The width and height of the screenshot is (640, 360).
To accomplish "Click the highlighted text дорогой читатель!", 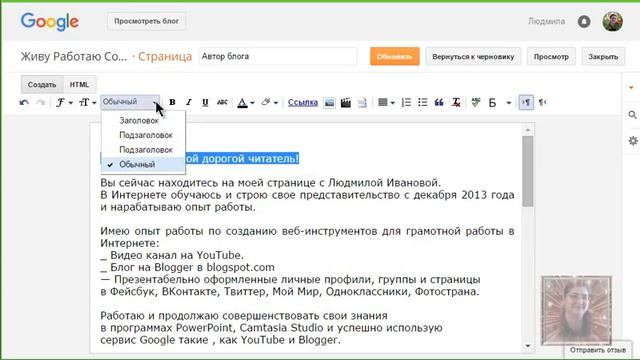I will pyautogui.click(x=251, y=158).
